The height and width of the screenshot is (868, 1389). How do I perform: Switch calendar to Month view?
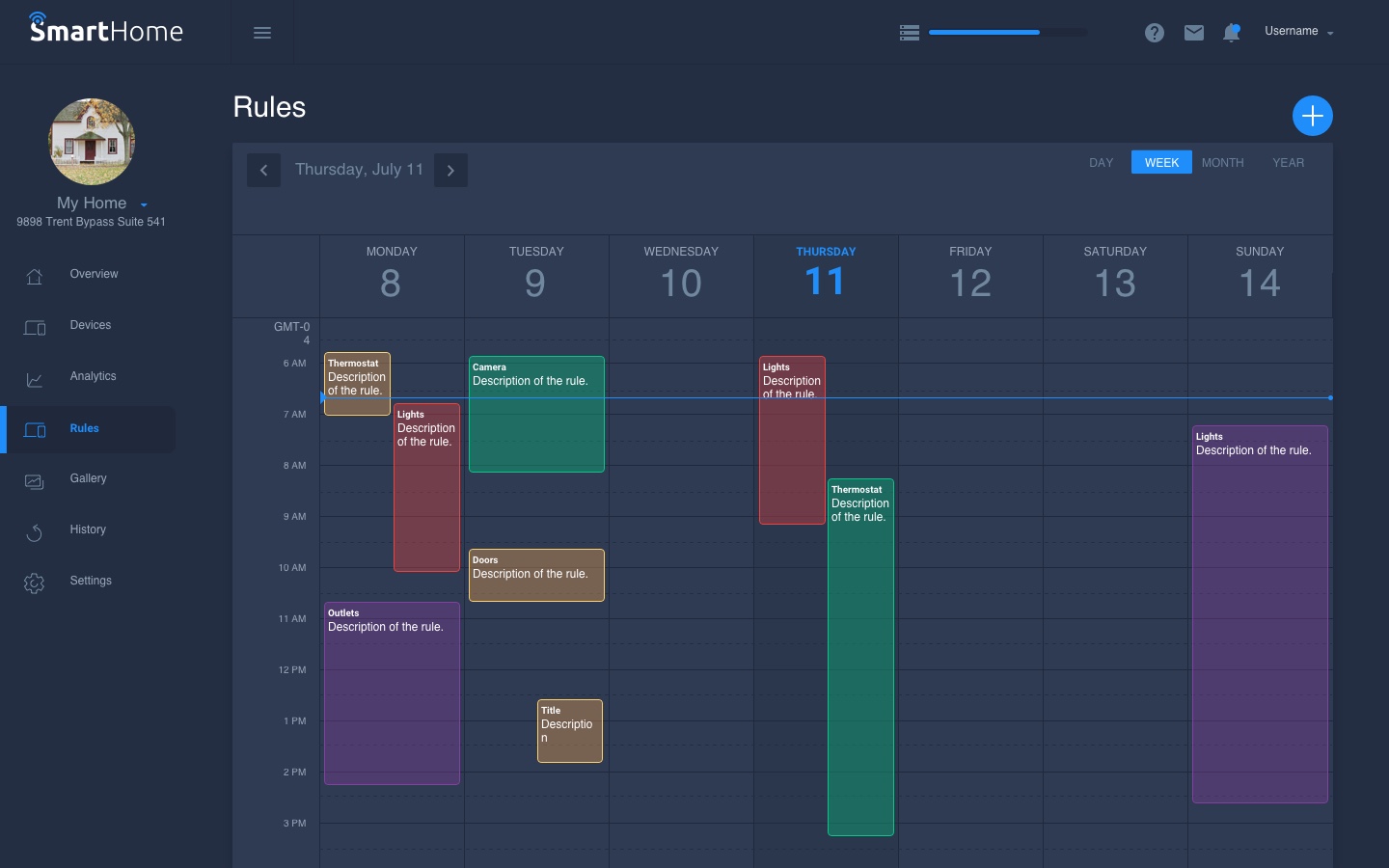tap(1222, 163)
